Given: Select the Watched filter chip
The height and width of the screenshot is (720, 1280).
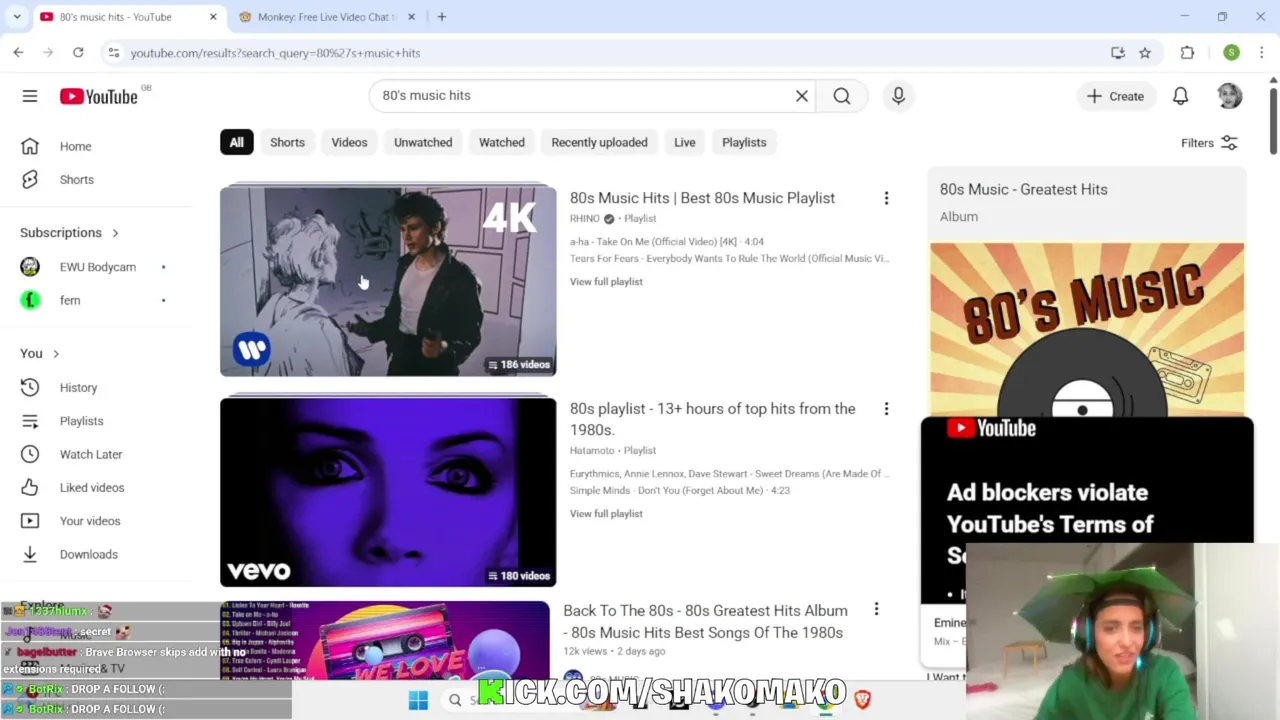Looking at the screenshot, I should point(502,142).
